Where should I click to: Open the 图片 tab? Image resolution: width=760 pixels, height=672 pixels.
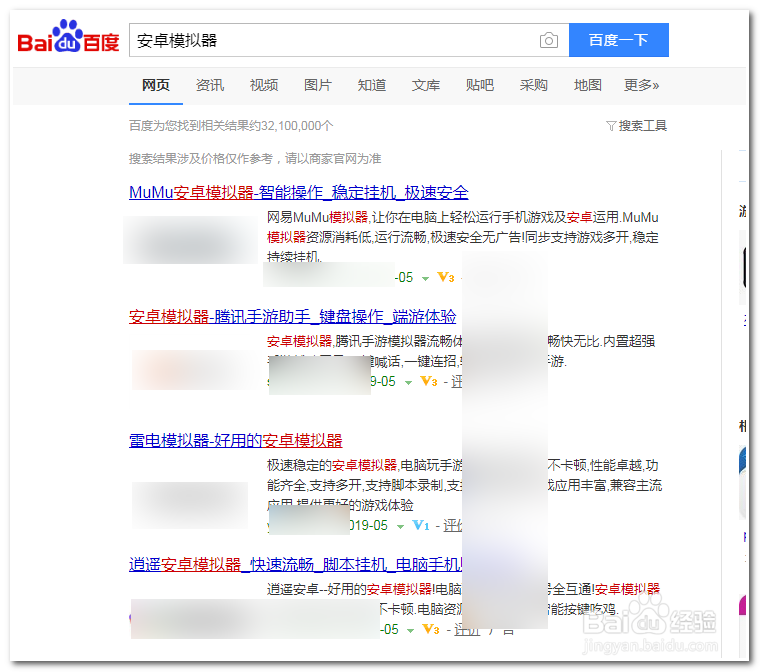318,85
